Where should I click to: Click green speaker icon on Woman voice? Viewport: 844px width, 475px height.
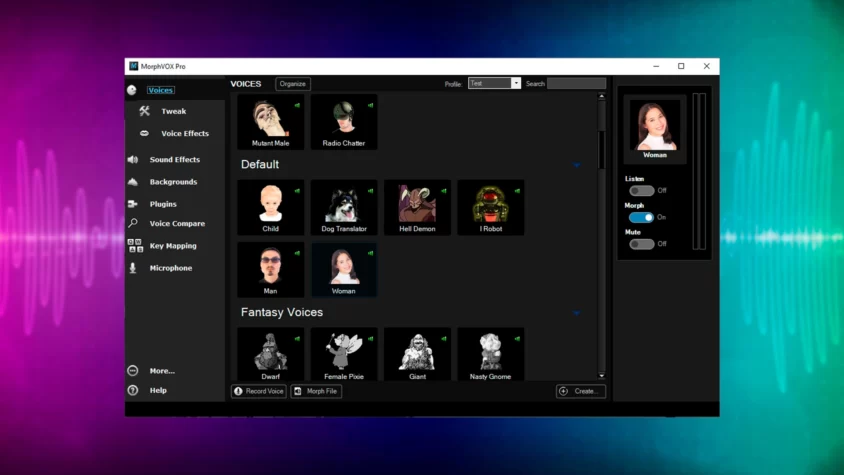[x=370, y=253]
